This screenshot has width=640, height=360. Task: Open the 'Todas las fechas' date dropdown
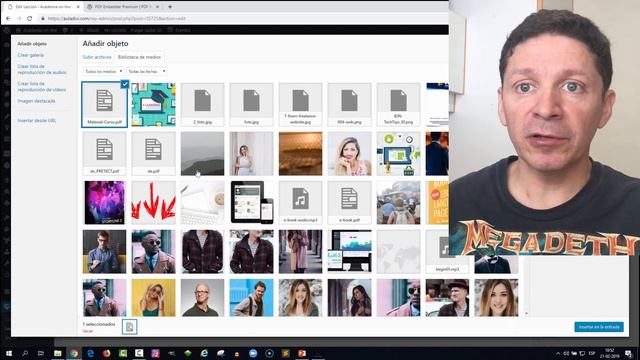coord(147,71)
